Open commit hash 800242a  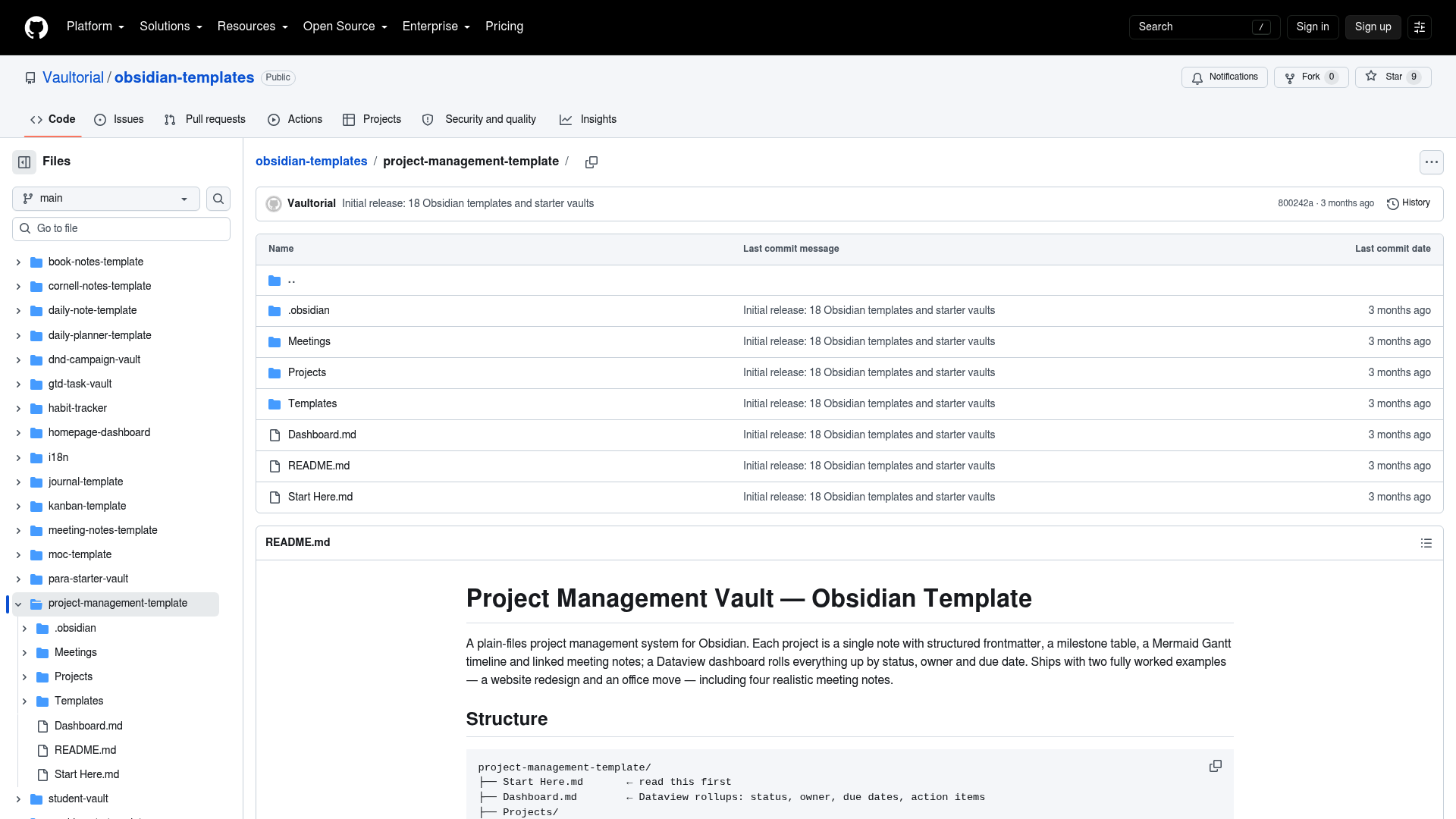(x=1295, y=203)
